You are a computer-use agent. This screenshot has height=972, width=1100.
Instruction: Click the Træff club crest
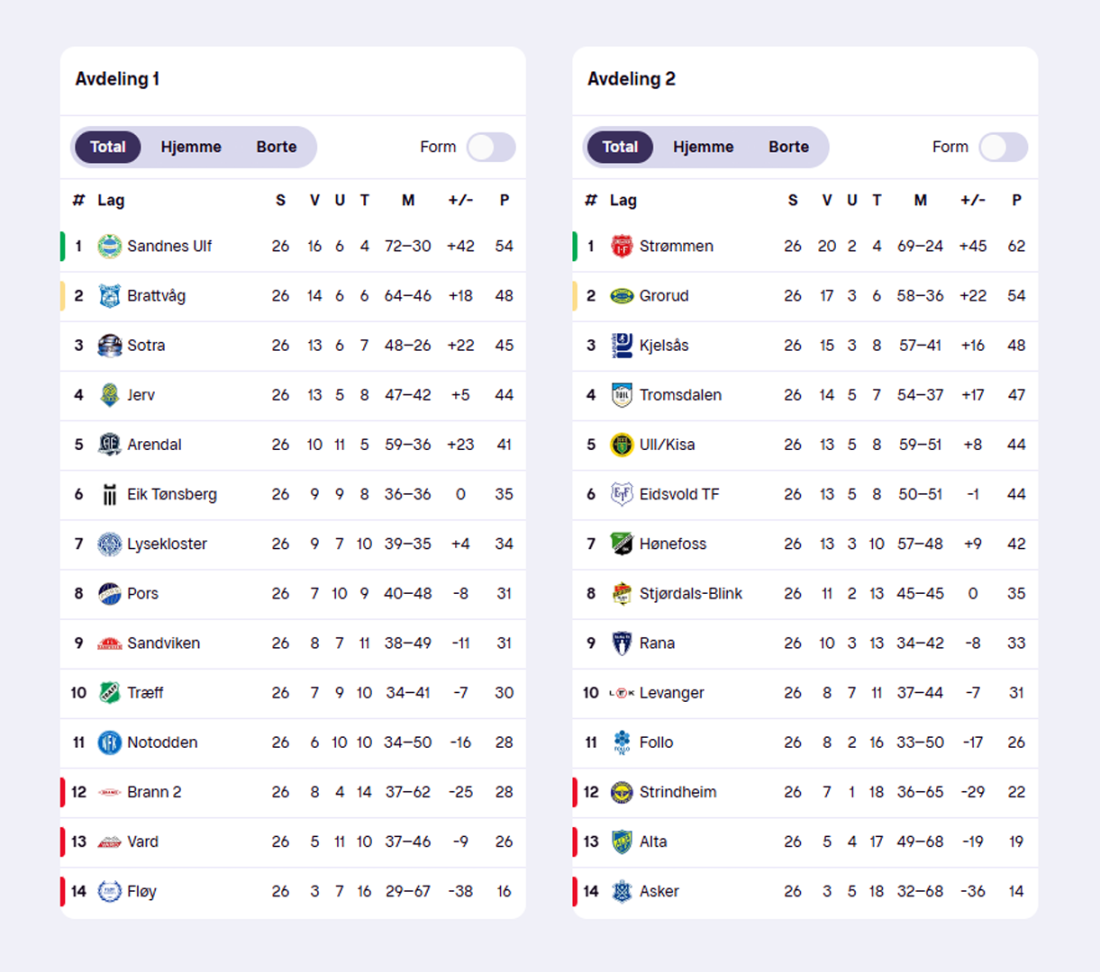tap(109, 693)
